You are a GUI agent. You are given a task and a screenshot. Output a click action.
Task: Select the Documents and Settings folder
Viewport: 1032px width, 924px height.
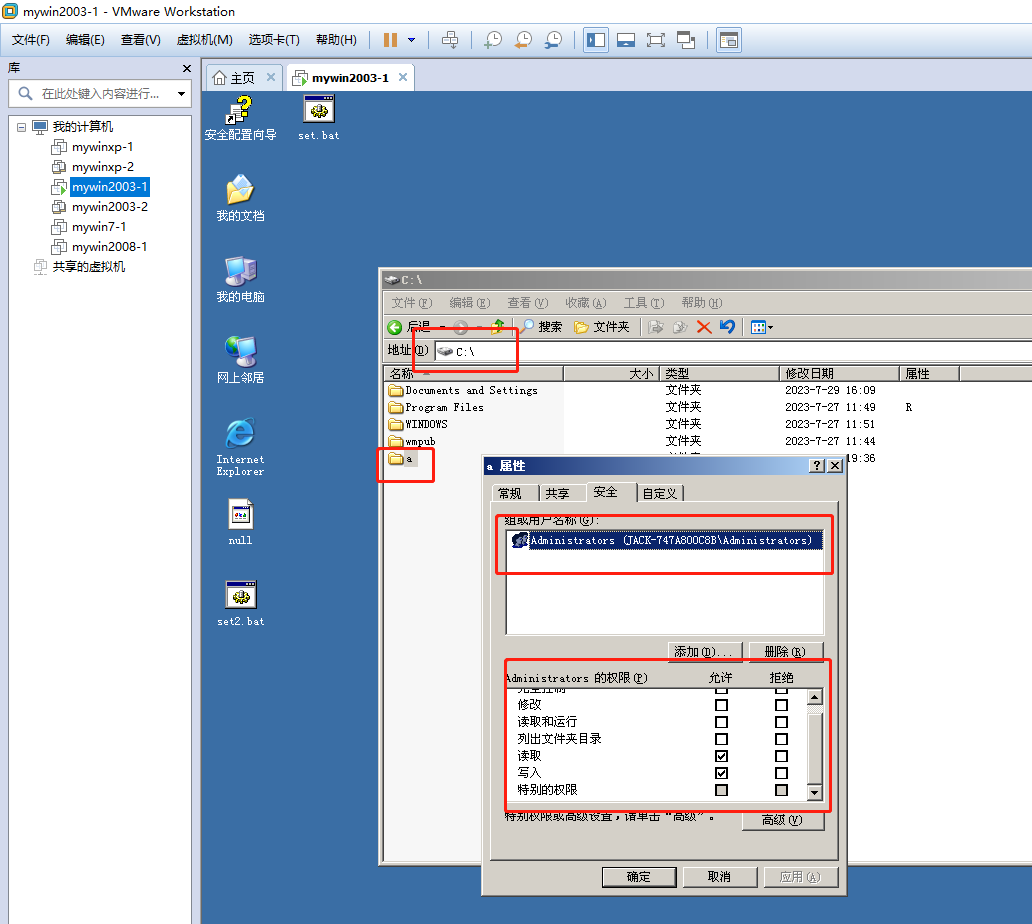point(463,390)
